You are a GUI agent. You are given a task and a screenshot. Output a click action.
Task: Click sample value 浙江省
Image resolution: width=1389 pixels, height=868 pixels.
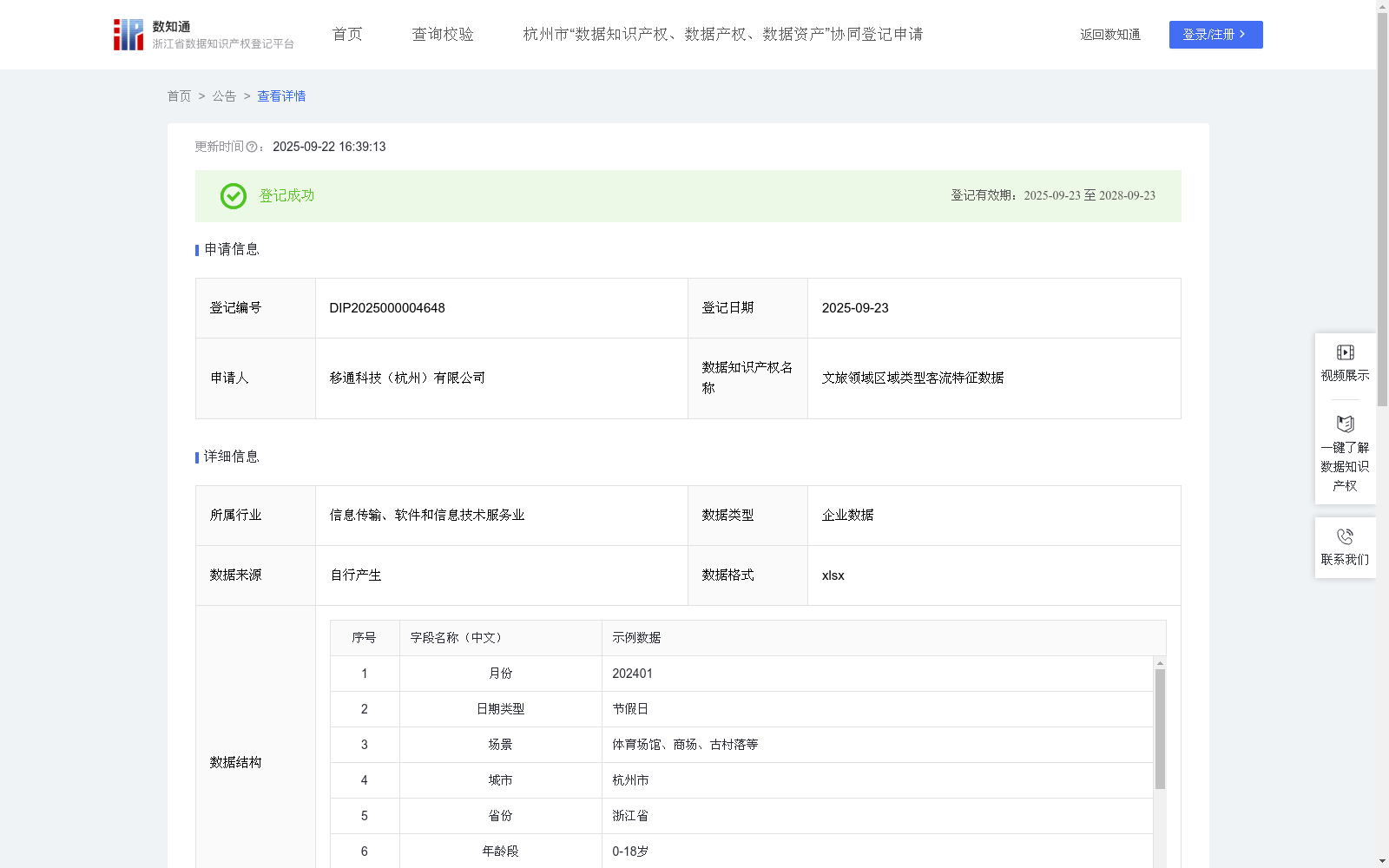coord(630,816)
